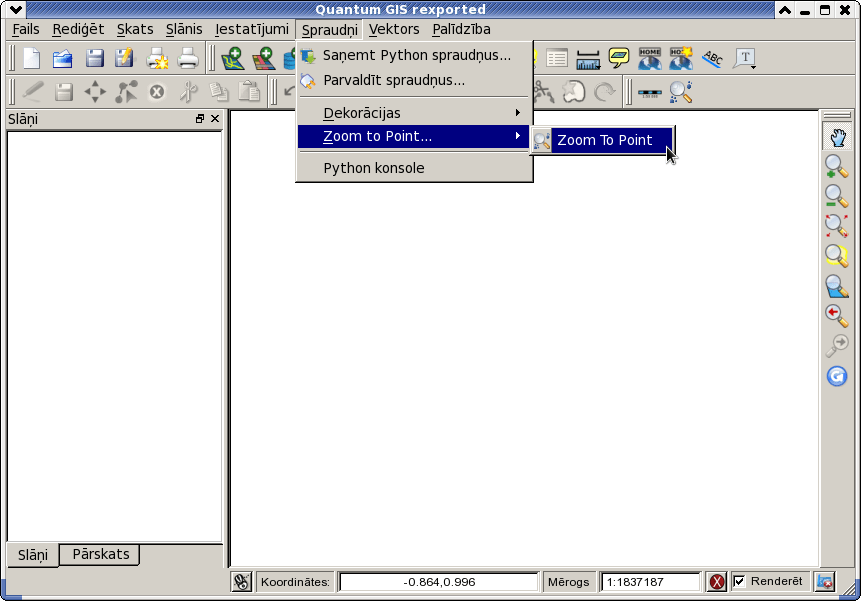Open a project with the folder icon

[63, 58]
